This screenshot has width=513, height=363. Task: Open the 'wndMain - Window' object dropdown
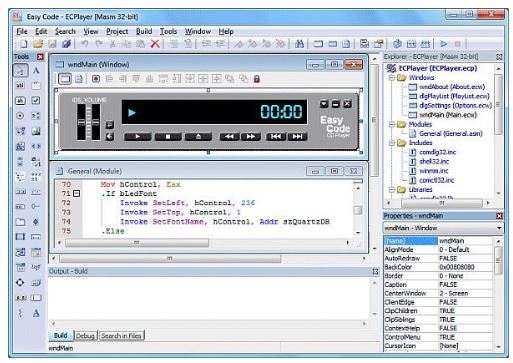click(499, 228)
